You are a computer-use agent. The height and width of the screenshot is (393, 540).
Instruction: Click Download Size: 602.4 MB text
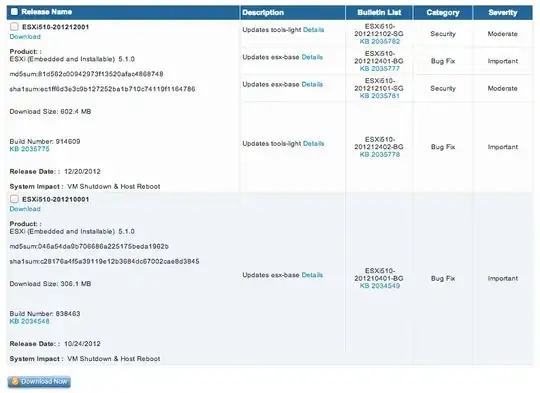[x=50, y=111]
